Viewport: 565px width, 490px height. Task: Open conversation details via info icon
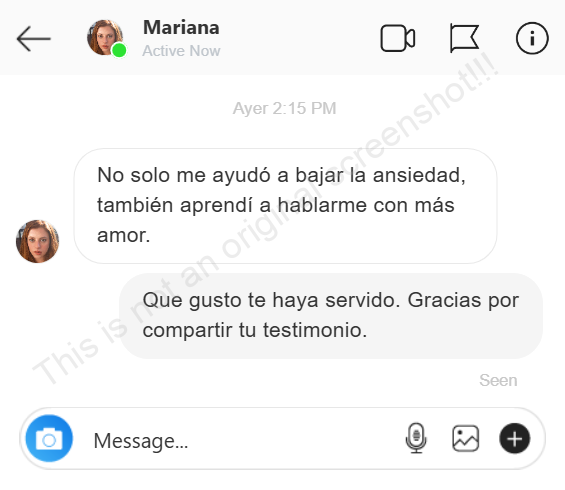532,38
